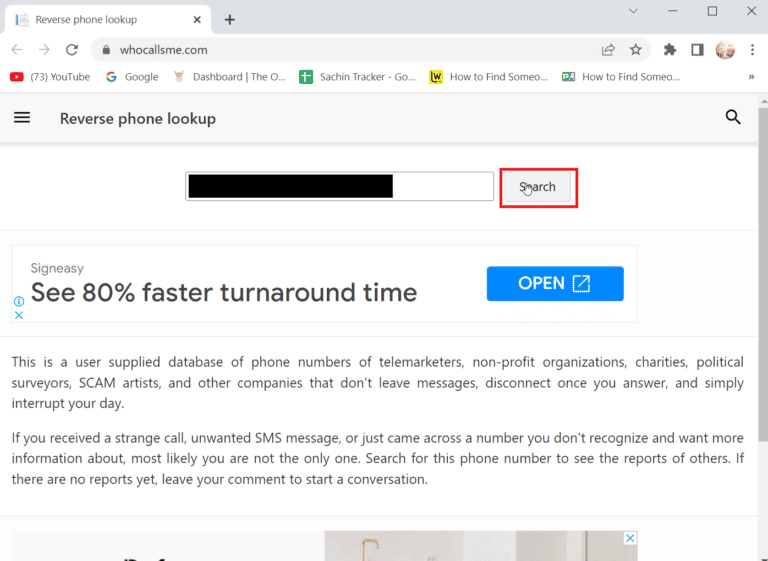The width and height of the screenshot is (768, 561).
Task: Bookmark this page using the star icon
Action: pos(636,49)
